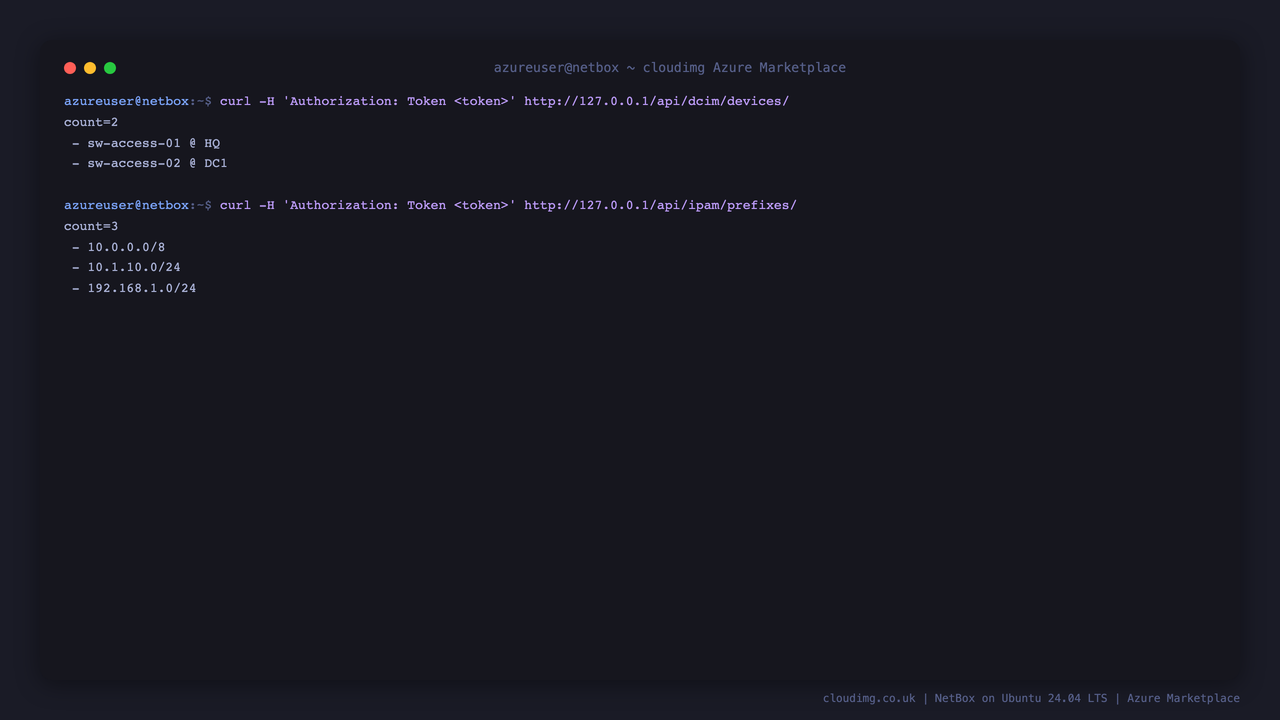
Task: Click the first 'azureuser@netbox' prompt
Action: 127,101
